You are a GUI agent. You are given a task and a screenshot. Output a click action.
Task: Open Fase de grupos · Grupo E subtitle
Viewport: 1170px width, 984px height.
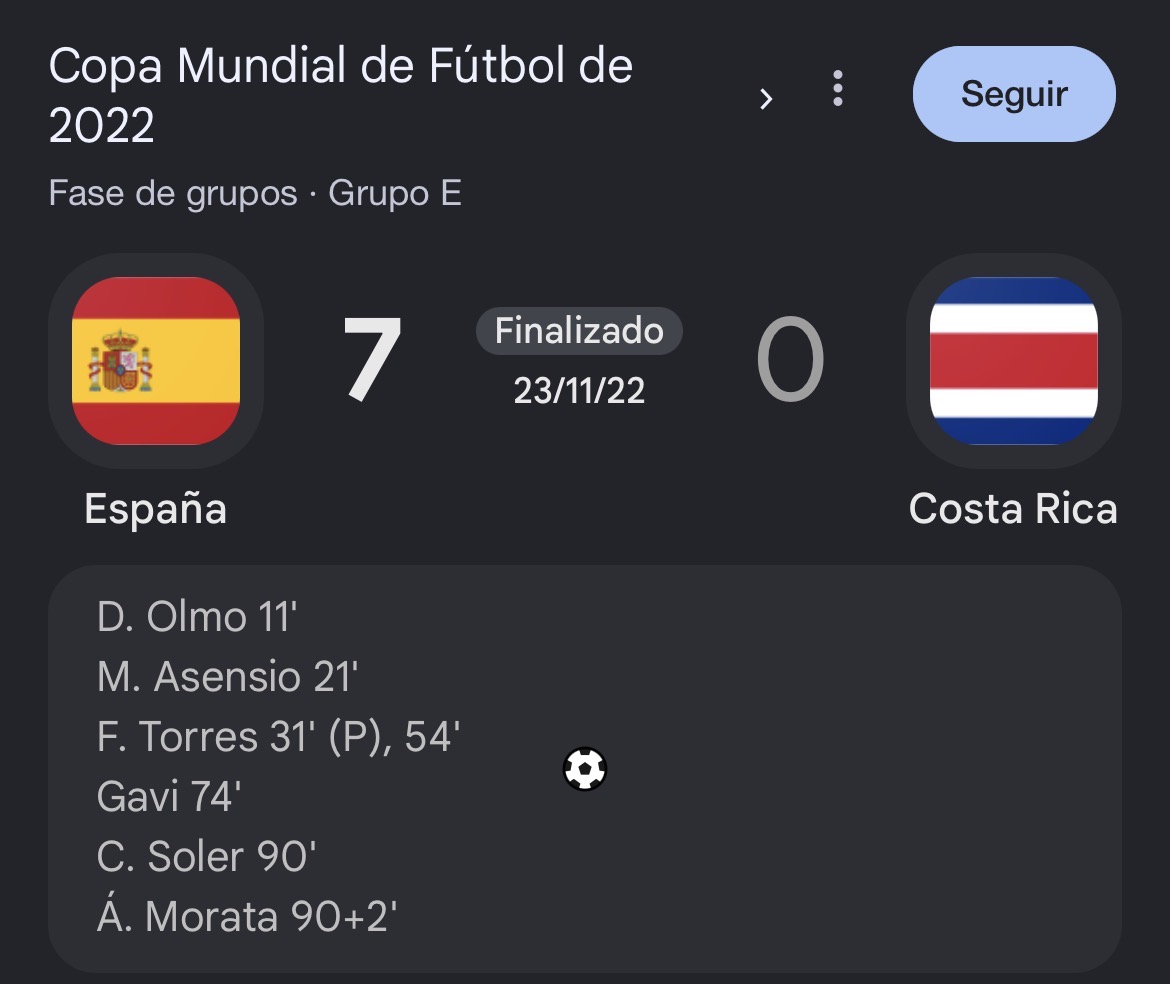pos(255,193)
